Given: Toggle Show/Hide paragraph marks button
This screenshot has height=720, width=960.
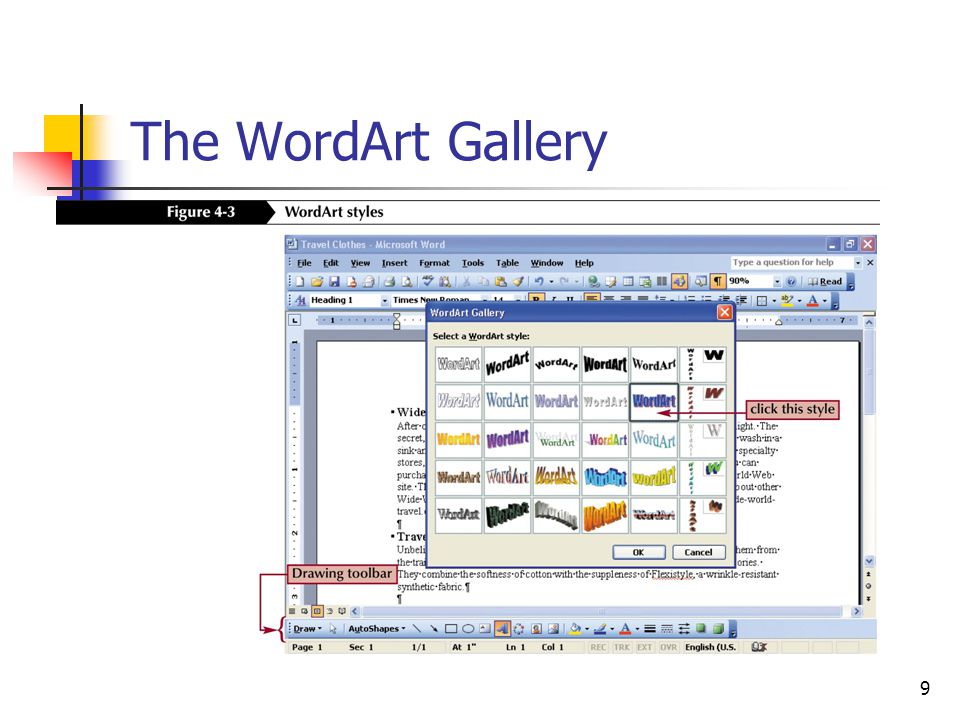Looking at the screenshot, I should (x=718, y=281).
